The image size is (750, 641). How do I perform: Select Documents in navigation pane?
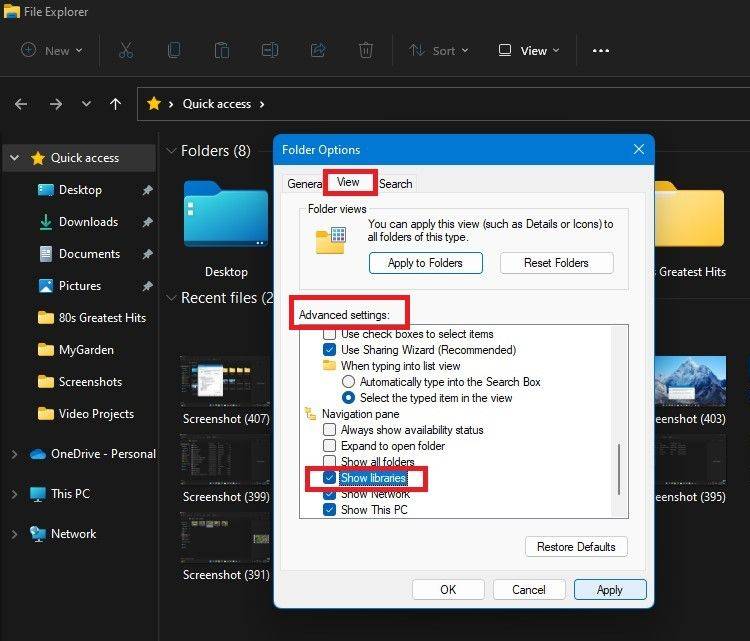(89, 254)
